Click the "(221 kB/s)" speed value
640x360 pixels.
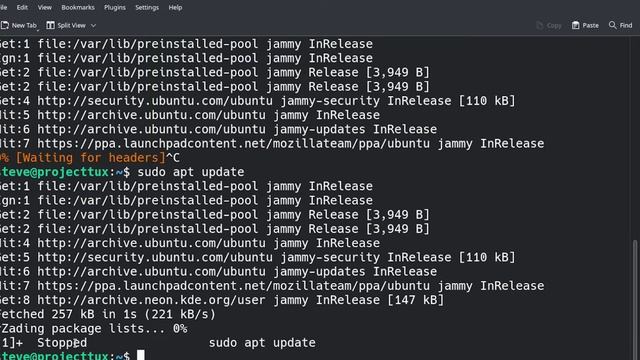pyautogui.click(x=180, y=314)
